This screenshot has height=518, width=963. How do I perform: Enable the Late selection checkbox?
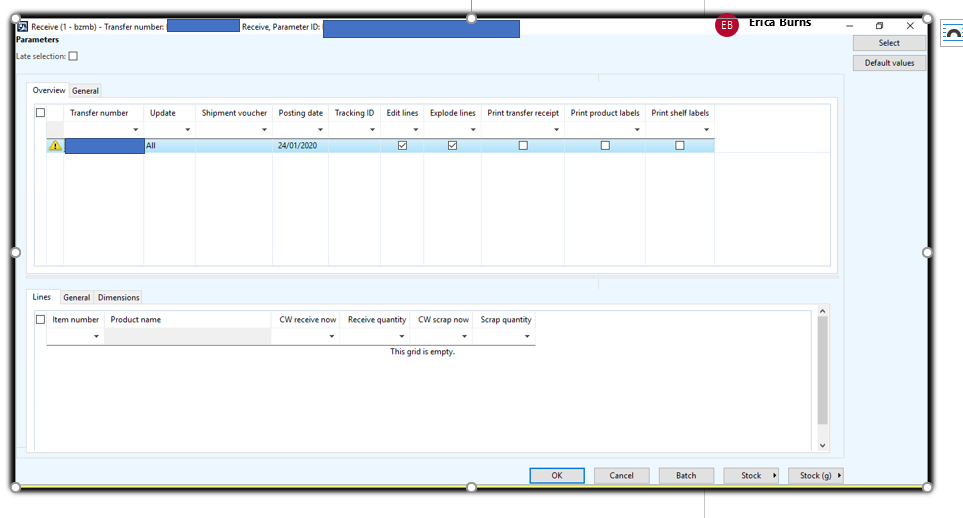[x=73, y=57]
